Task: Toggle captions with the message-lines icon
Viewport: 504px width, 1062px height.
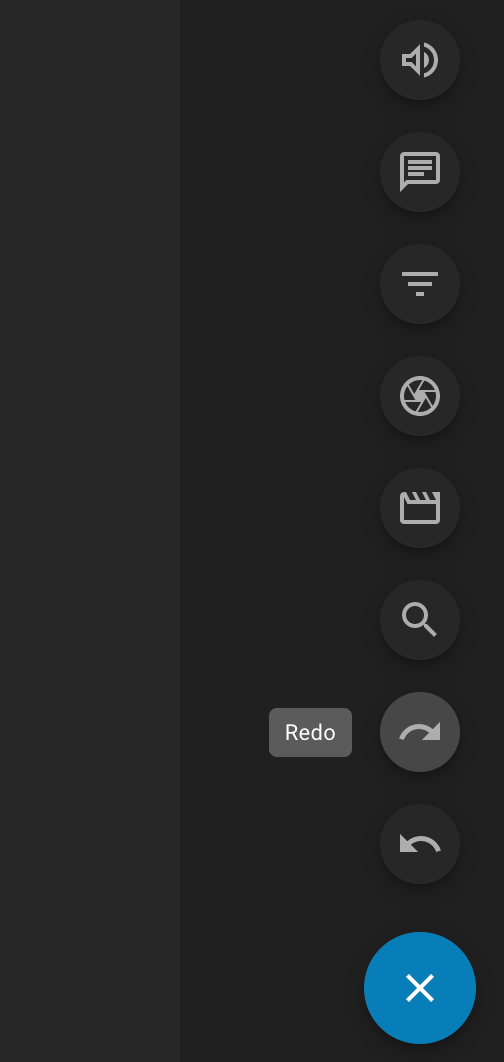Action: [x=420, y=172]
